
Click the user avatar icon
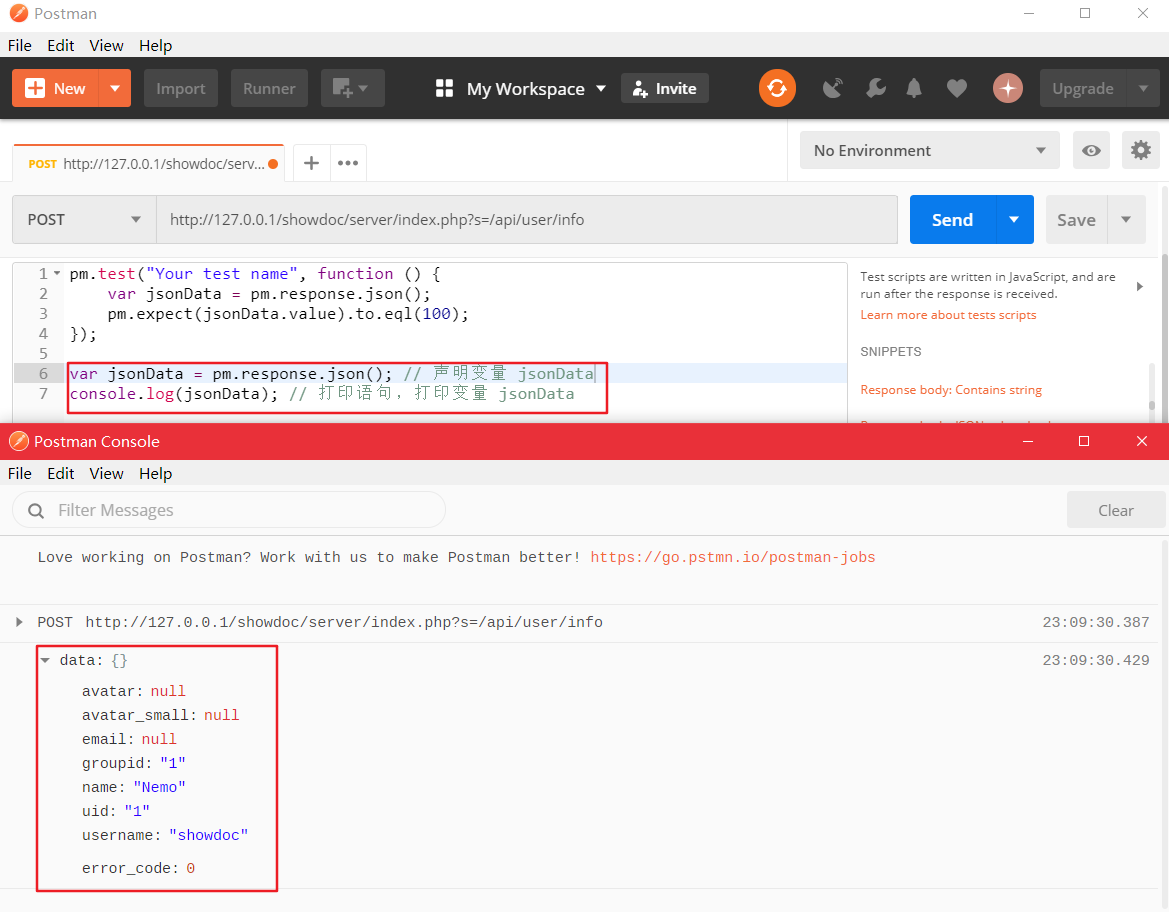[1008, 88]
